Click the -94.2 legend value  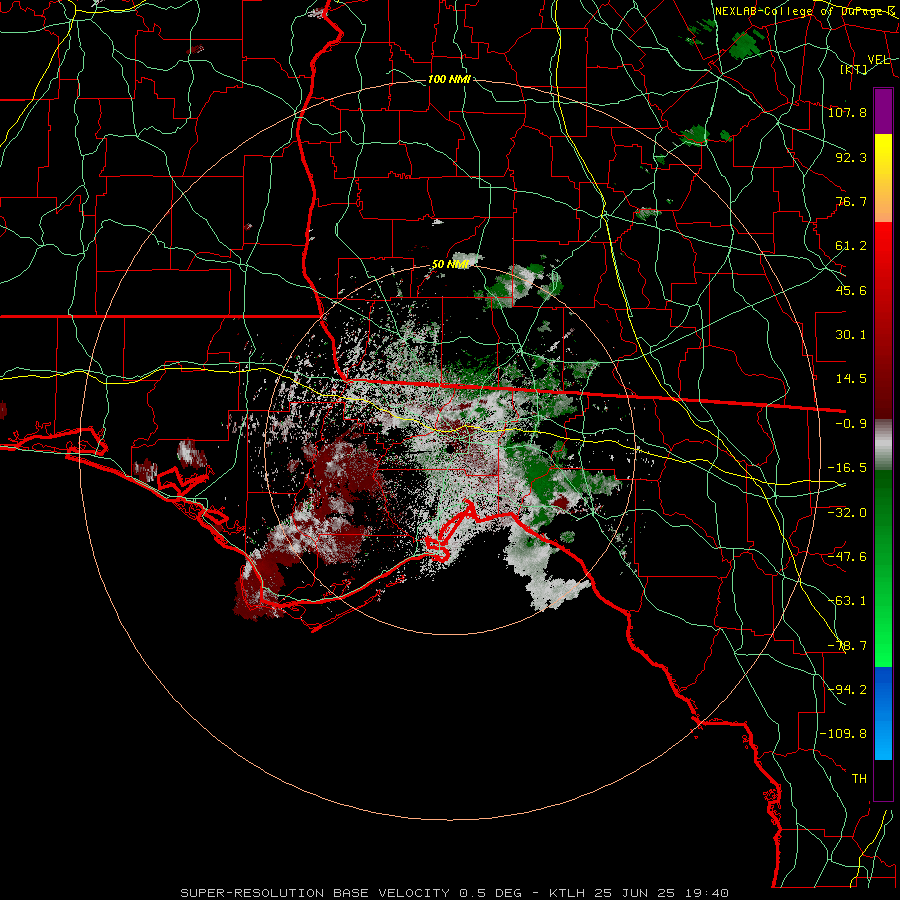pyautogui.click(x=847, y=690)
